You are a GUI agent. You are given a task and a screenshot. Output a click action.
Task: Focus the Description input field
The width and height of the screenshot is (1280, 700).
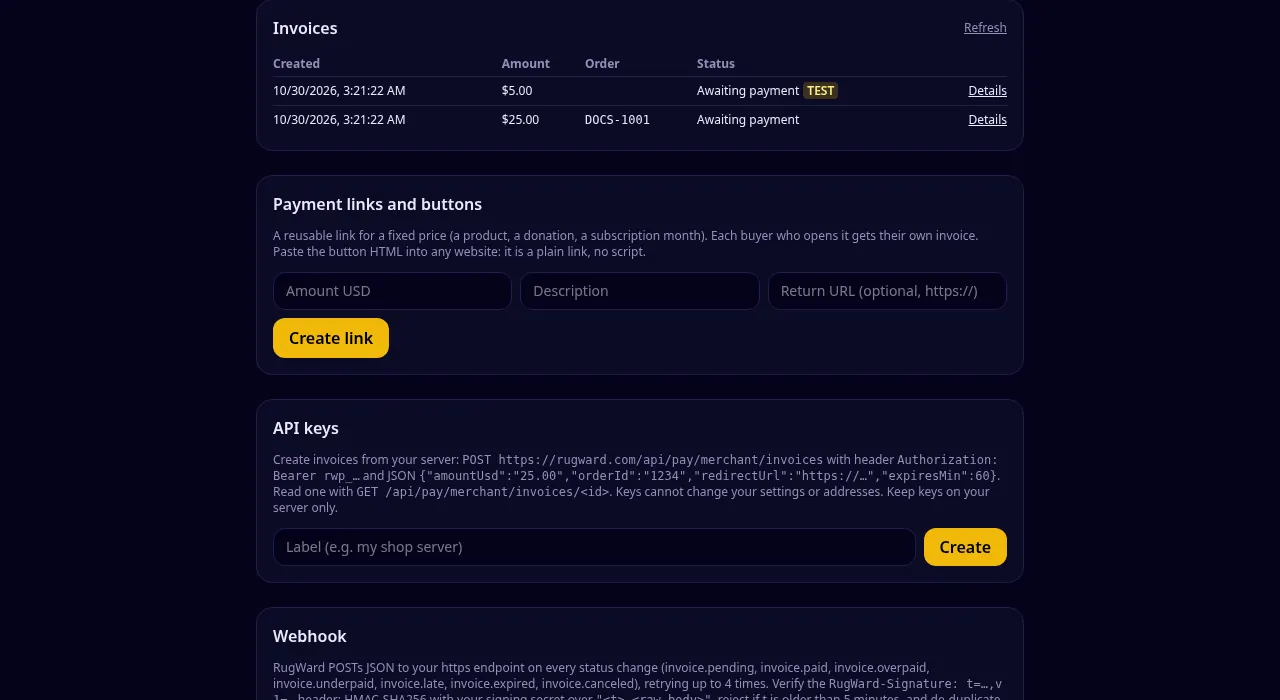coord(640,291)
